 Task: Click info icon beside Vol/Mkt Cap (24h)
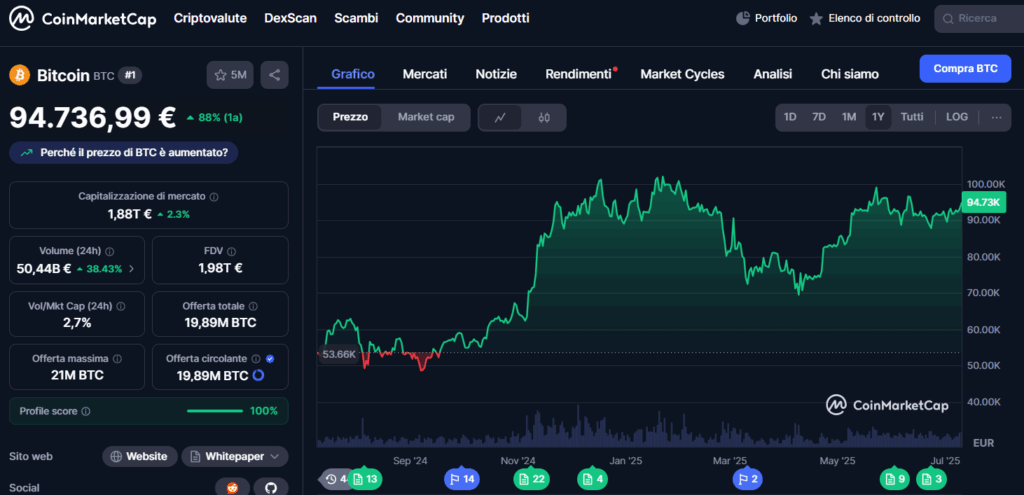click(x=120, y=306)
